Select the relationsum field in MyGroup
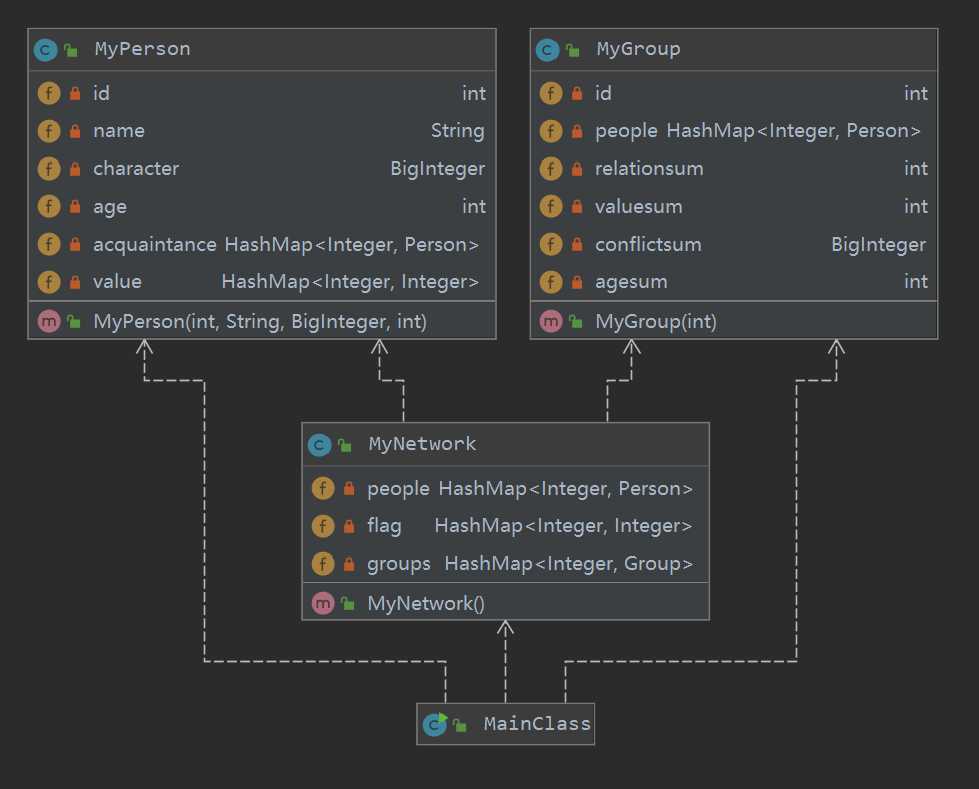The height and width of the screenshot is (789, 979). click(x=649, y=169)
